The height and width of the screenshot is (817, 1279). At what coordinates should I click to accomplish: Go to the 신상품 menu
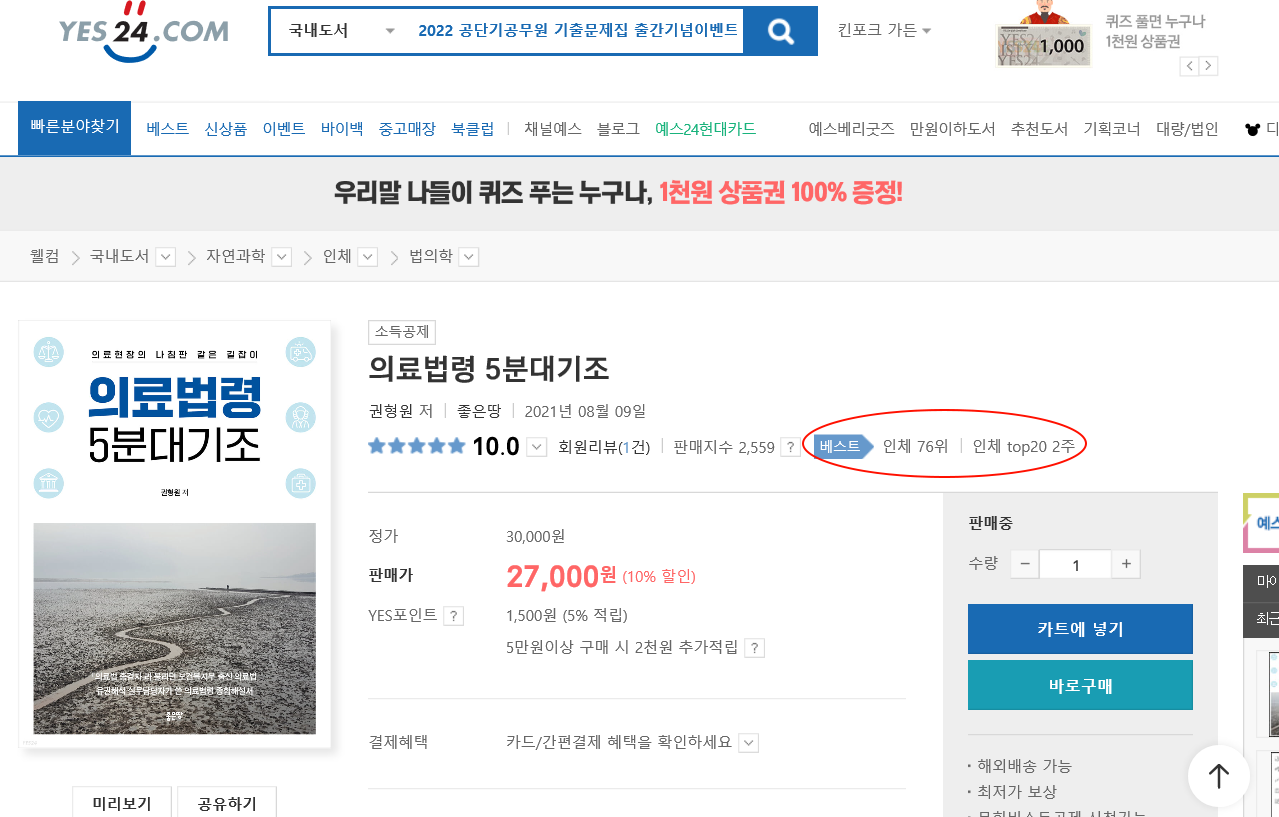coord(226,129)
